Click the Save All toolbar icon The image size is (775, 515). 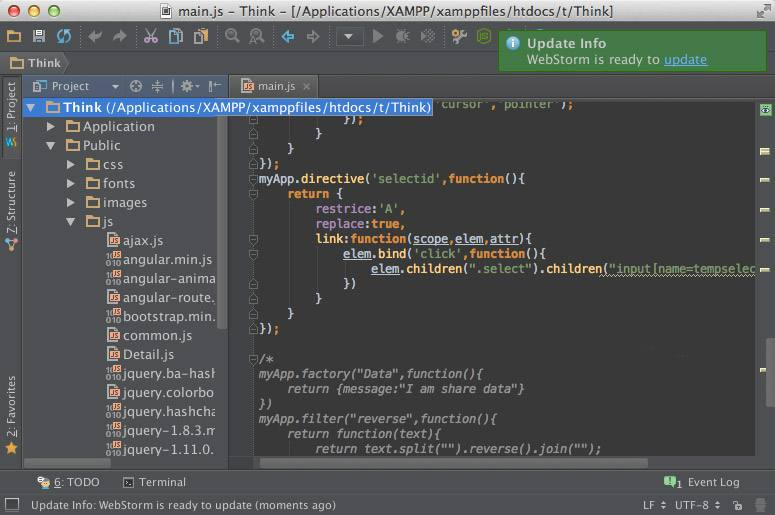coord(39,36)
